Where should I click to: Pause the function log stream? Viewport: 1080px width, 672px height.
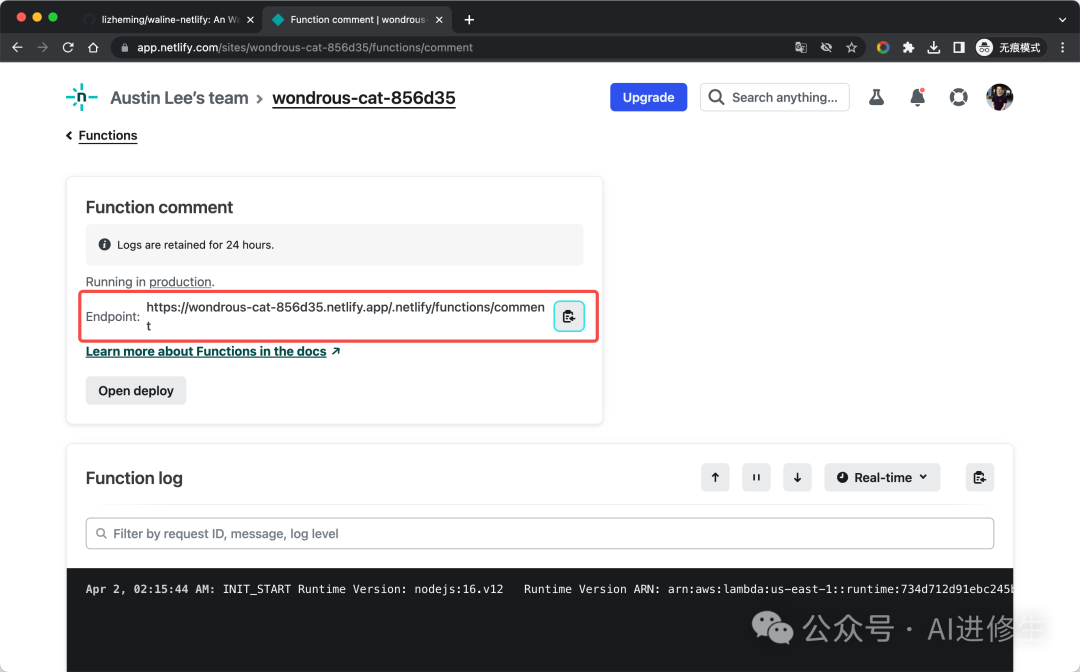pyautogui.click(x=756, y=477)
